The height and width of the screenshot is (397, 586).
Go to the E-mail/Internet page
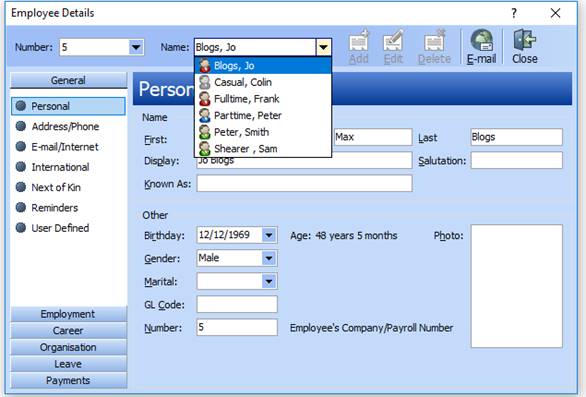[65, 147]
